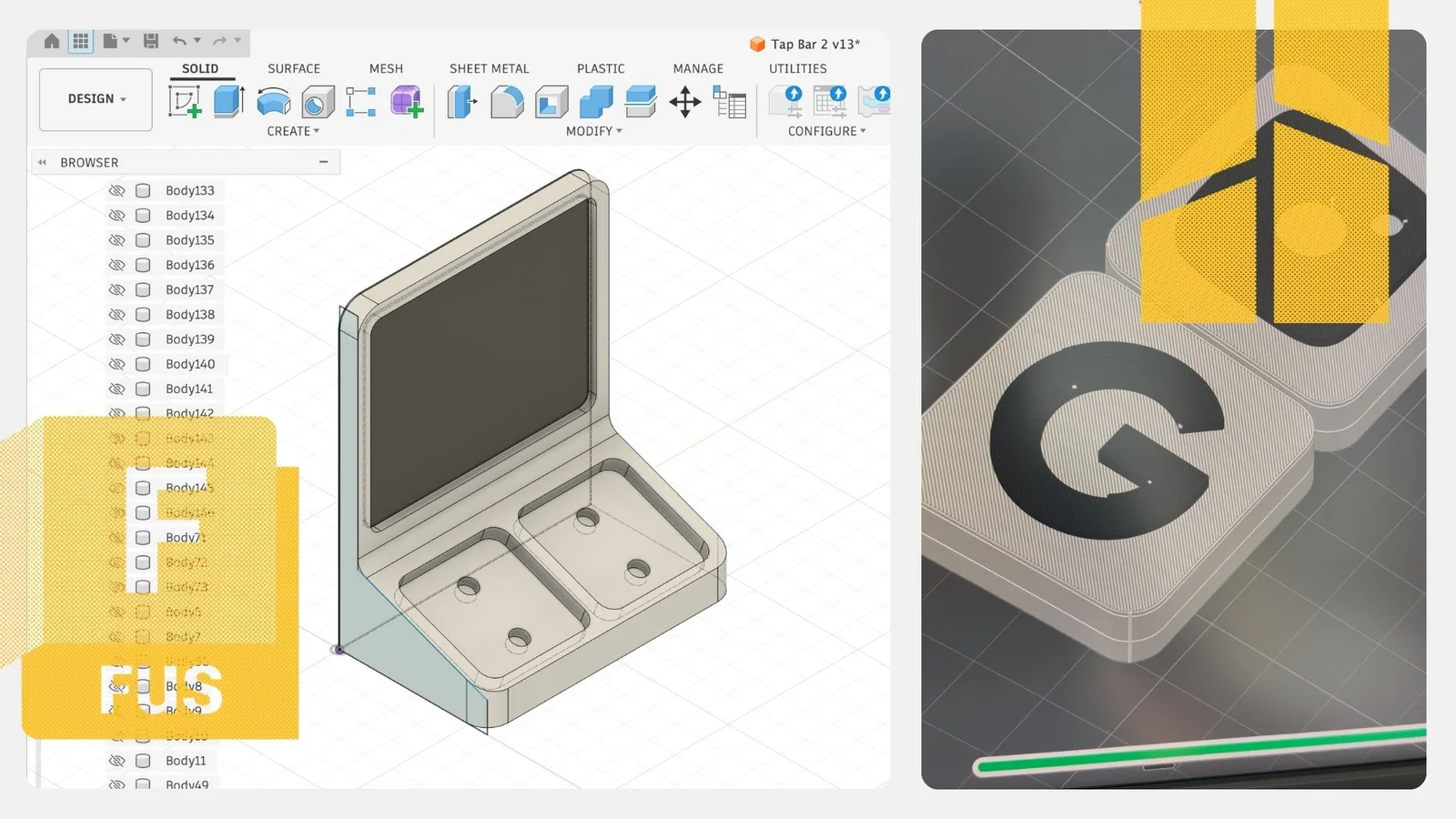Image resolution: width=1456 pixels, height=819 pixels.
Task: Select the Move/Copy tool
Action: coord(685,101)
